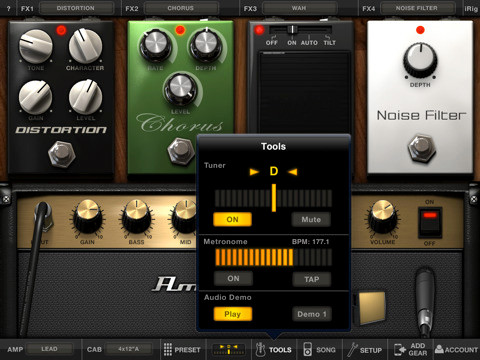The image size is (480, 360).
Task: Click the Audio Demo Play button
Action: [232, 314]
